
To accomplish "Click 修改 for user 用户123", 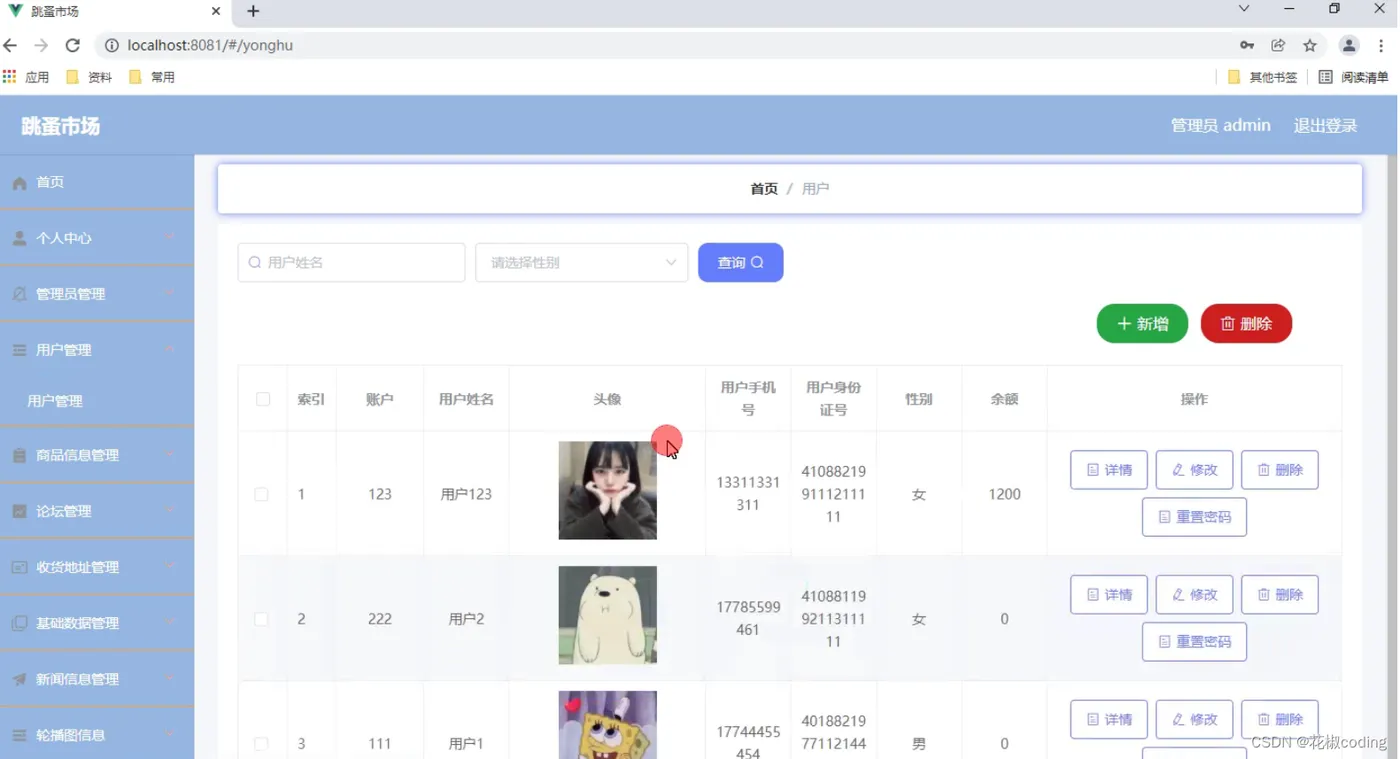I will 1194,470.
